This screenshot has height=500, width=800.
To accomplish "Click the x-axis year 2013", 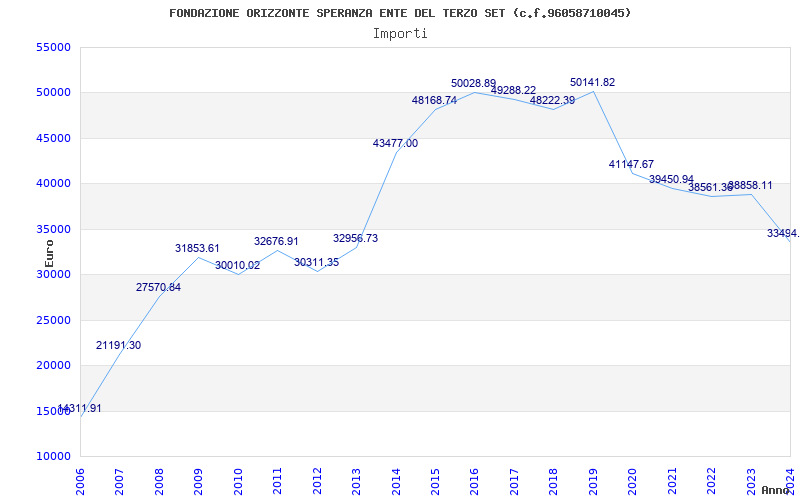I will 357,482.
